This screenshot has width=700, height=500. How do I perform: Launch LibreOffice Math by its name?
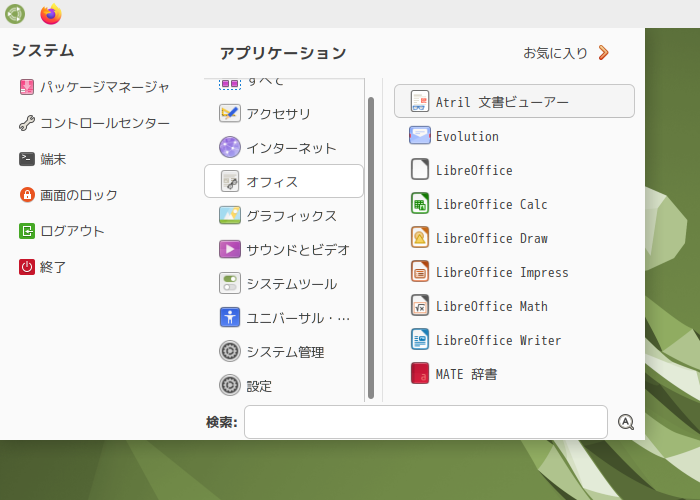point(492,306)
